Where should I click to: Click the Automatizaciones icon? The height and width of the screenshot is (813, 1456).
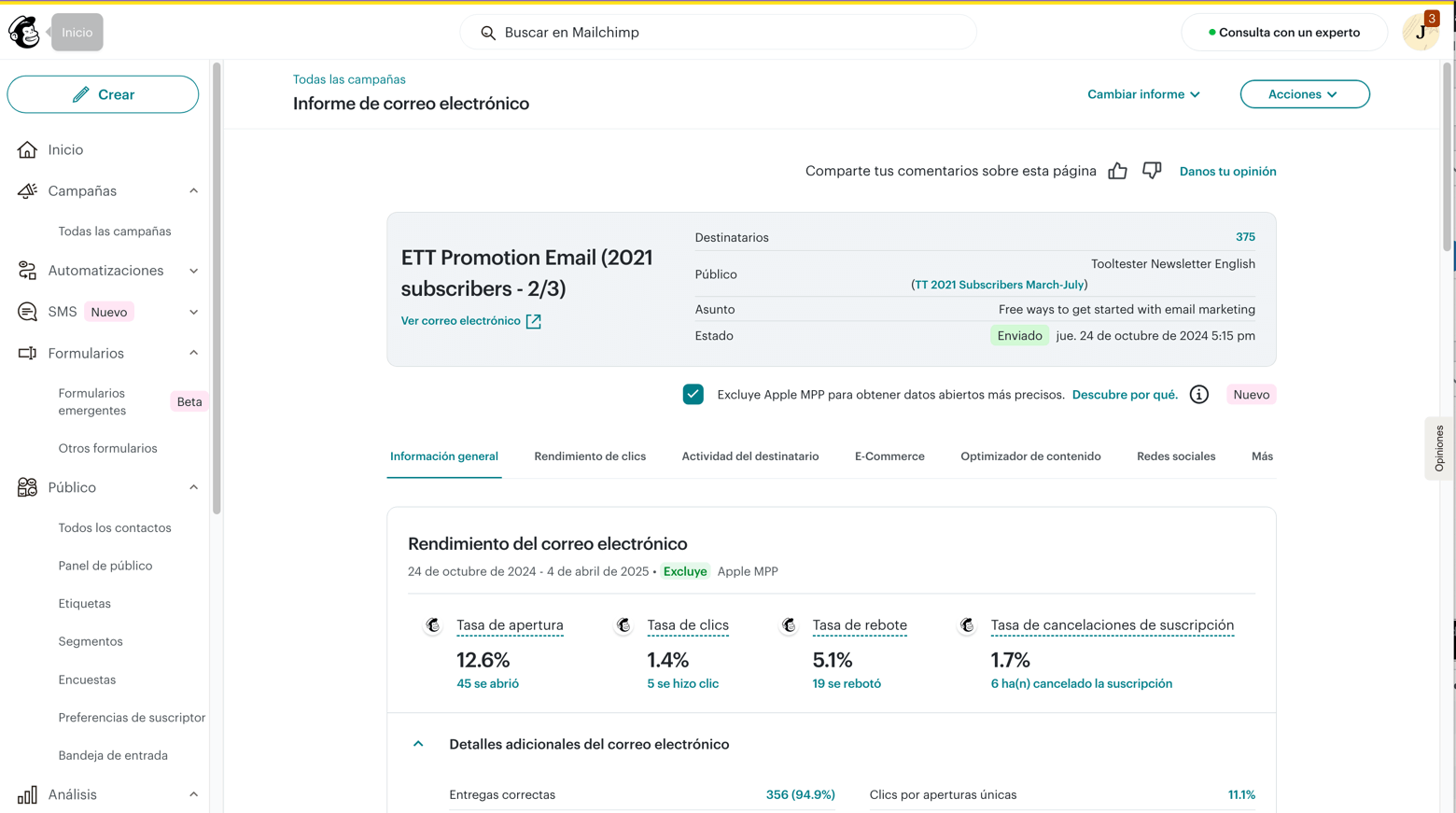click(x=27, y=271)
